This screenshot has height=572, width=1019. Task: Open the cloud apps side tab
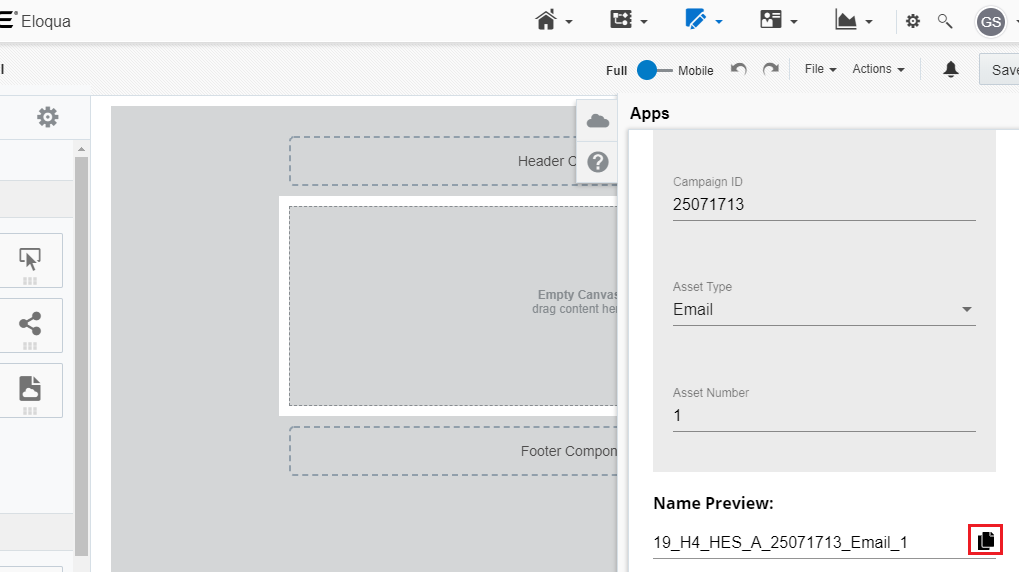597,121
